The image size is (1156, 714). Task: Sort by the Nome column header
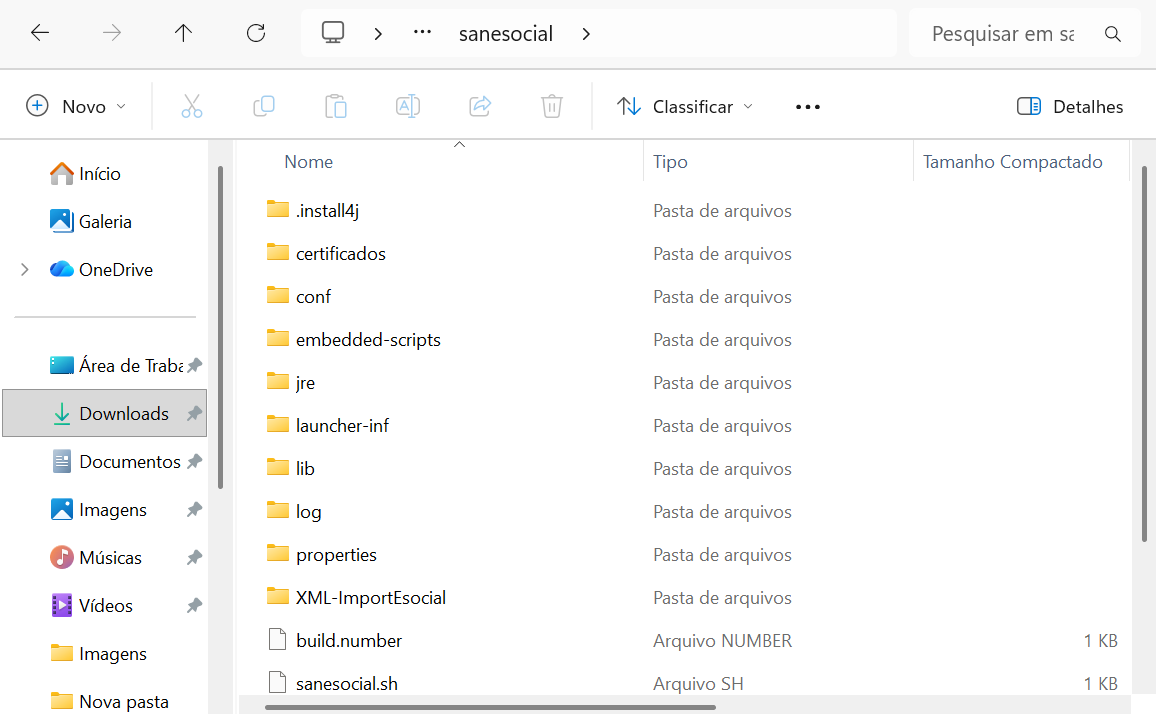(x=308, y=162)
